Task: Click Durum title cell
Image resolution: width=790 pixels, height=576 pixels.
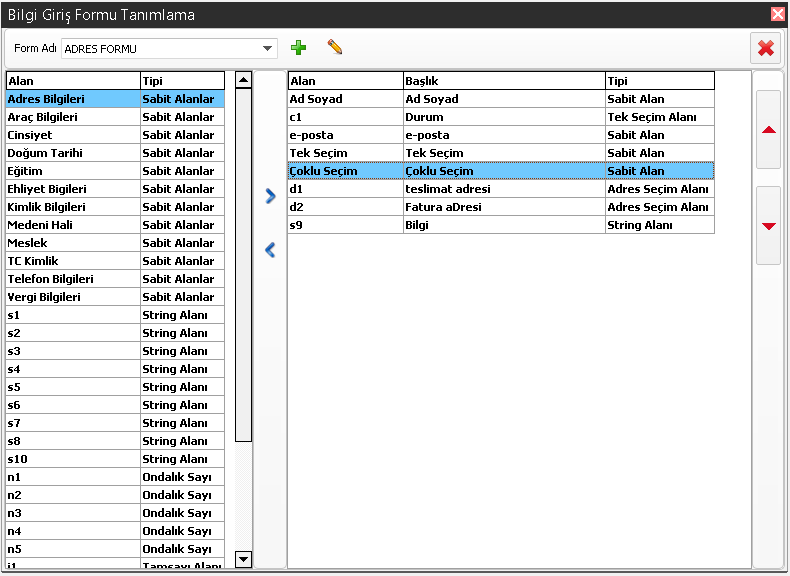Action: click(504, 117)
